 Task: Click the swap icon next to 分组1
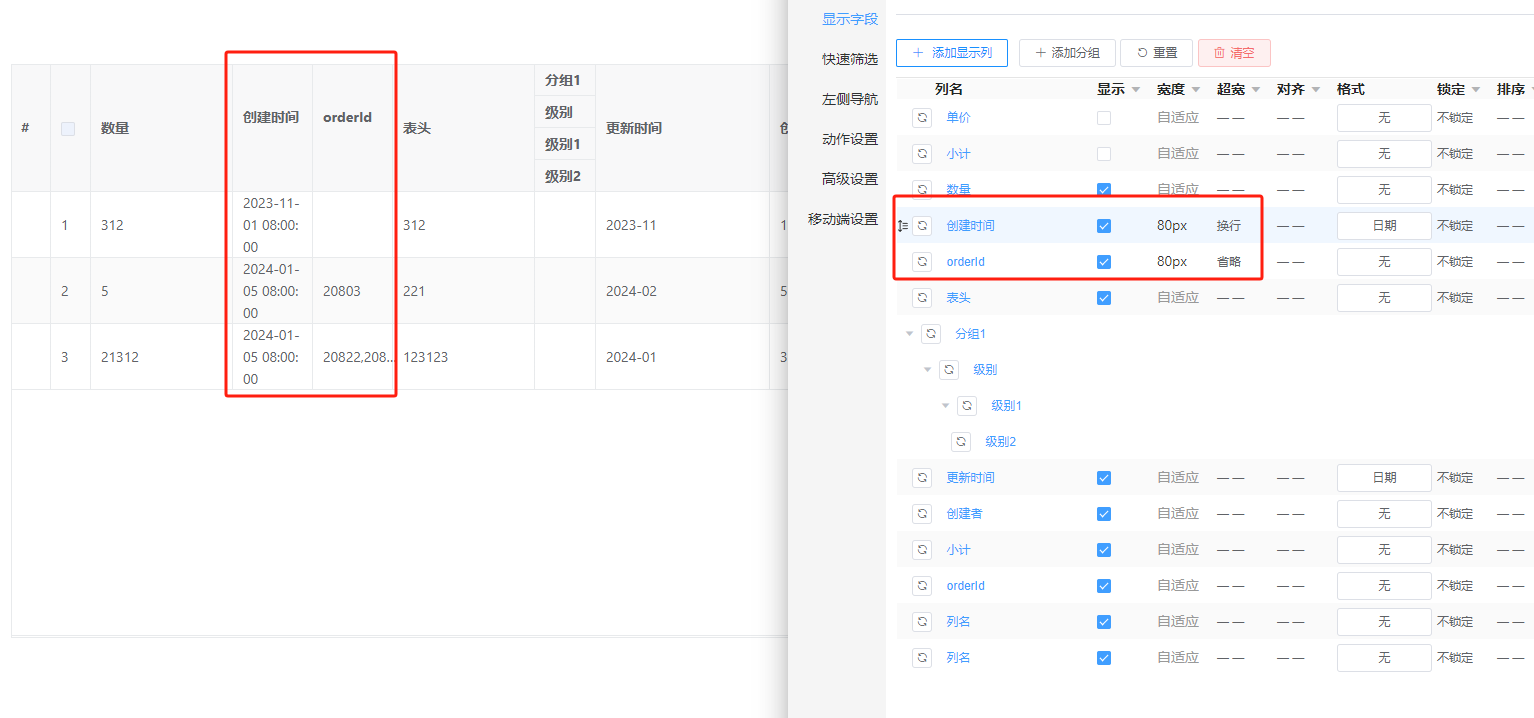click(x=930, y=334)
